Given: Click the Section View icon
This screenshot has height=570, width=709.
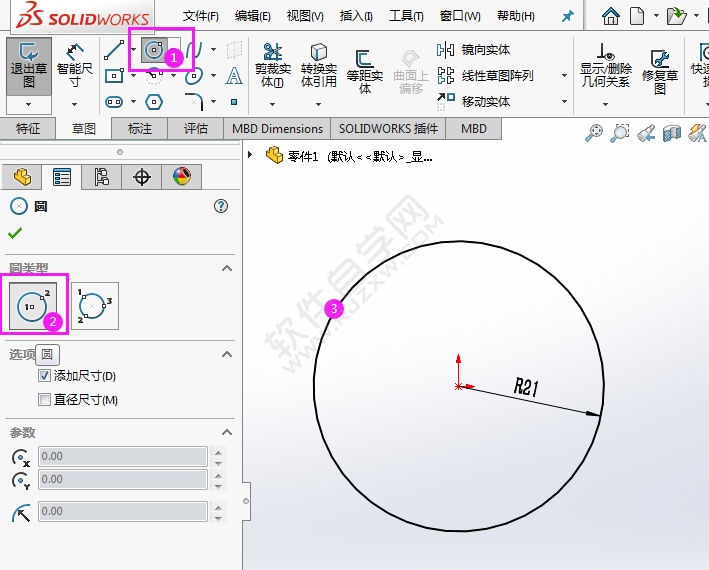Looking at the screenshot, I should (x=672, y=133).
